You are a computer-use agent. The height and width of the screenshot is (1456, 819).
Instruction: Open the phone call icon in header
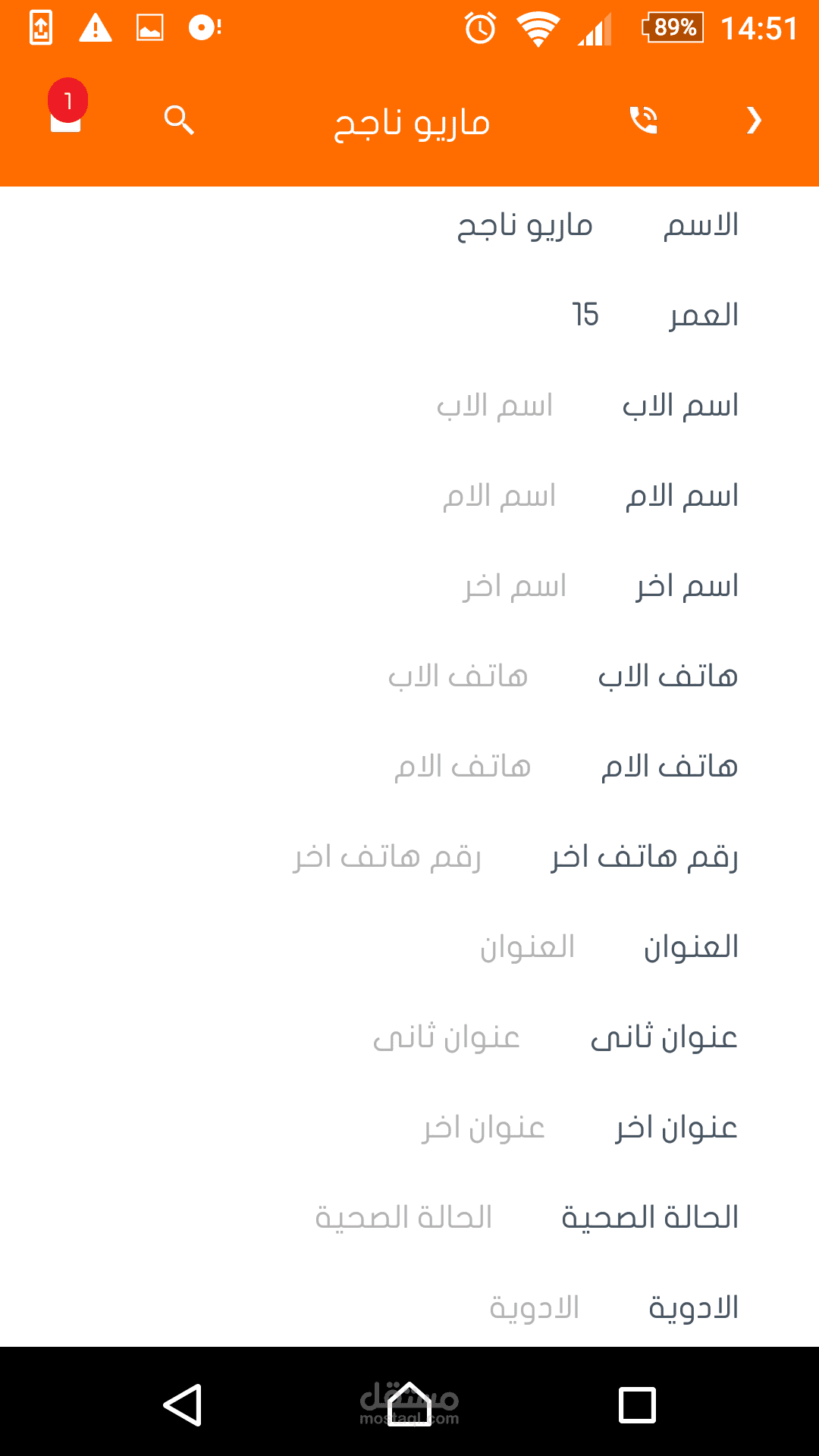click(x=644, y=120)
